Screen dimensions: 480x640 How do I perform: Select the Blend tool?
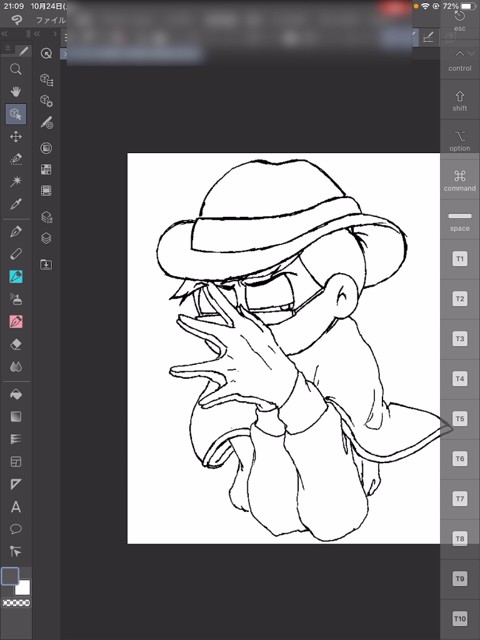(16, 367)
